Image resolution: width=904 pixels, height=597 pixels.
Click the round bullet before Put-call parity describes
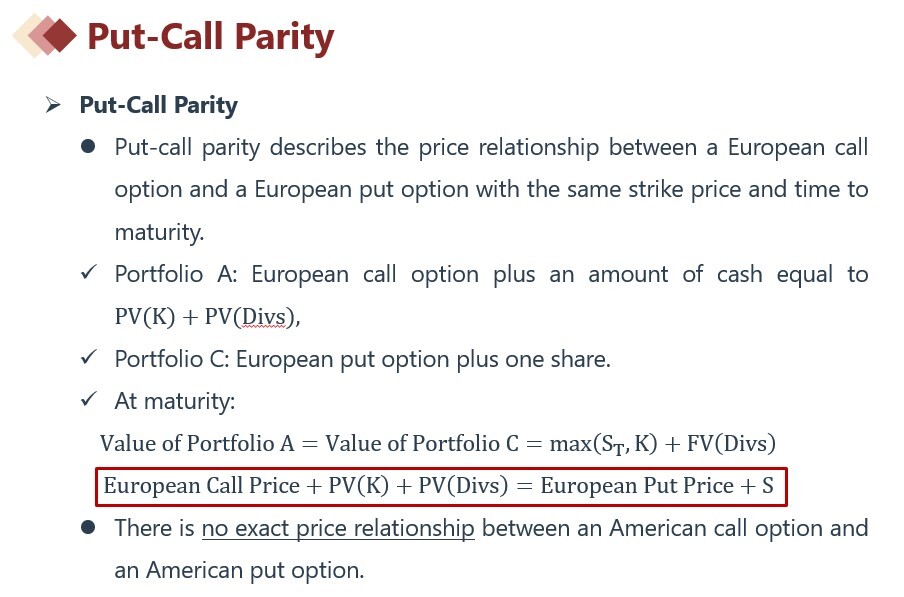(x=88, y=147)
